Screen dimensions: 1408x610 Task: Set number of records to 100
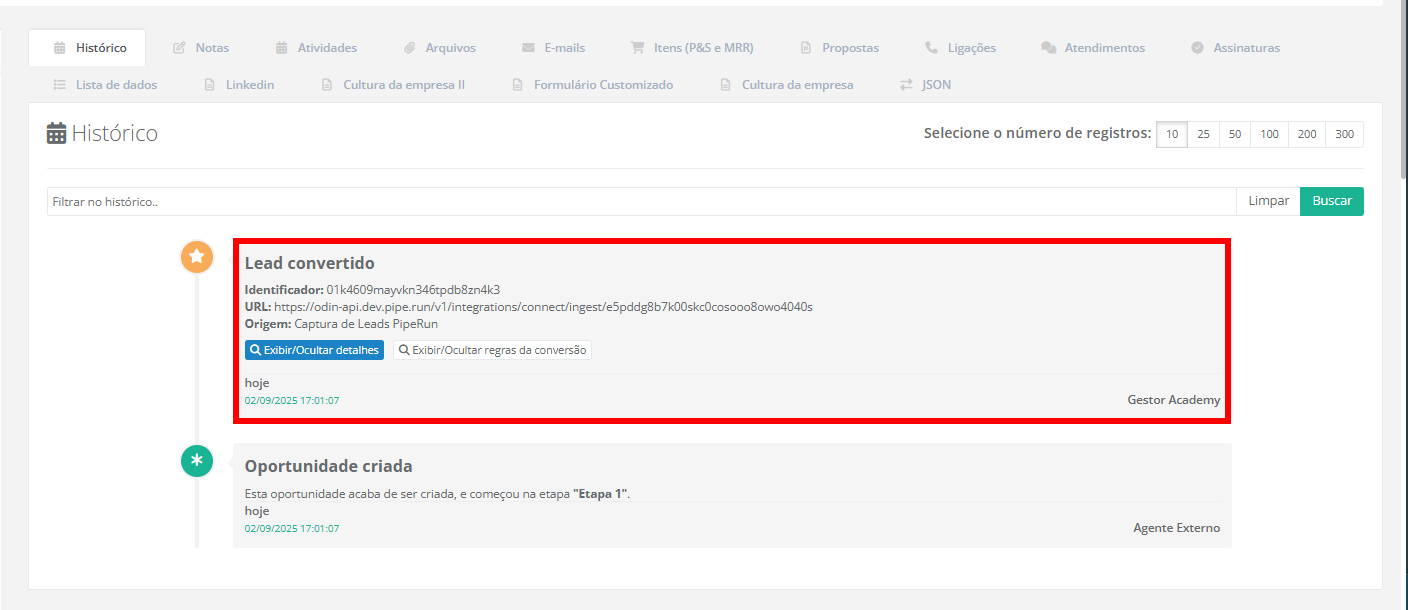pos(1269,134)
